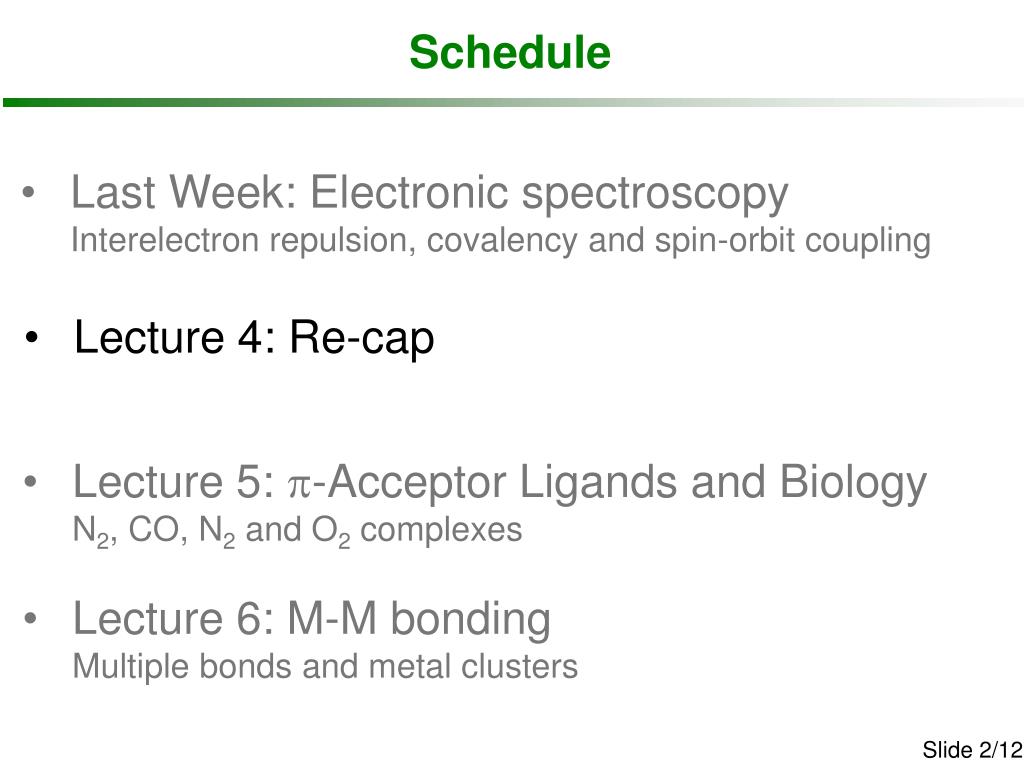Screen dimensions: 1024x768
Task: Click the Multiple bonds and metal clusters text
Action: pos(325,667)
